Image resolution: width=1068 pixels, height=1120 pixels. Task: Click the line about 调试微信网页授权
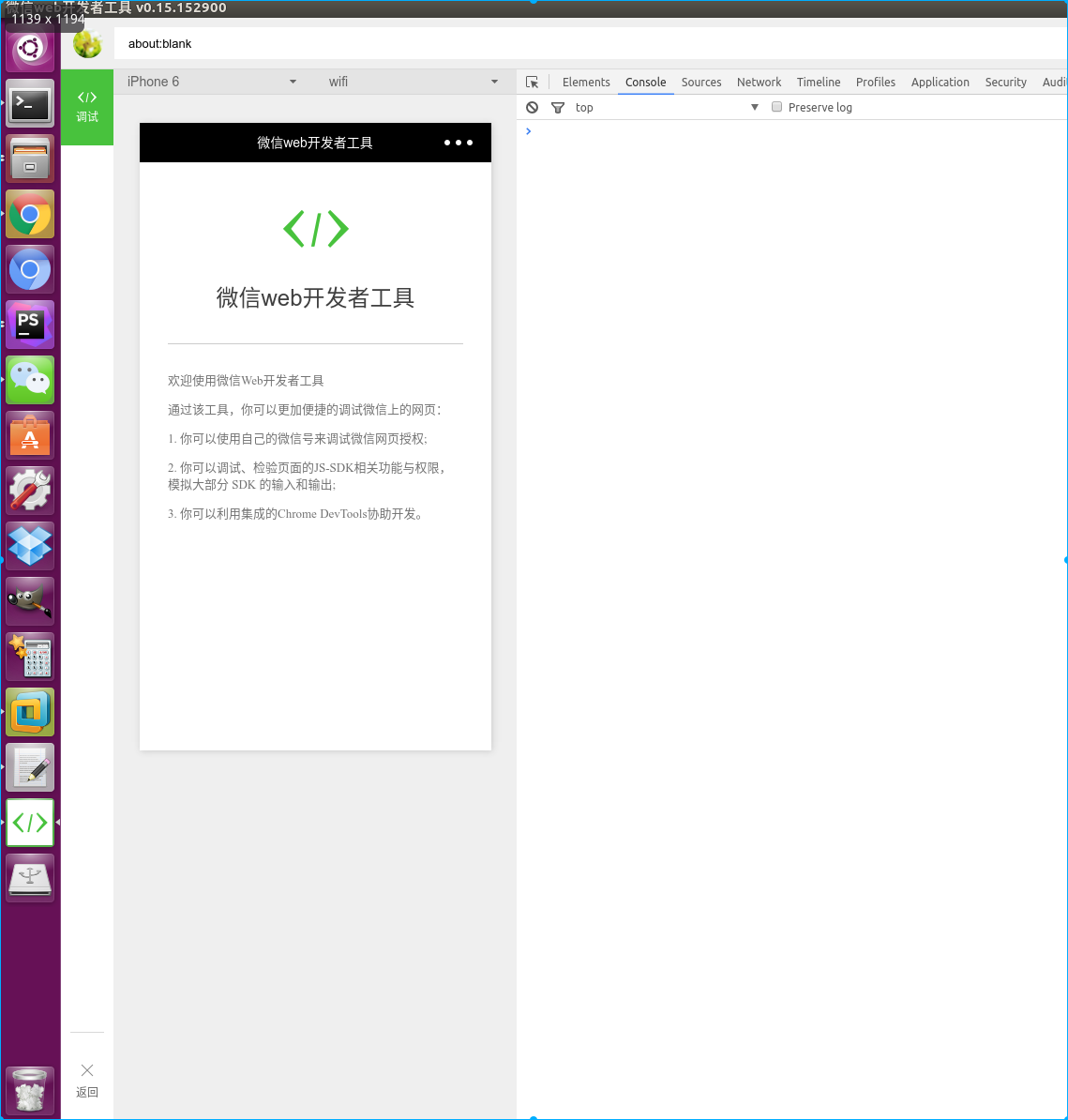pyautogui.click(x=297, y=439)
